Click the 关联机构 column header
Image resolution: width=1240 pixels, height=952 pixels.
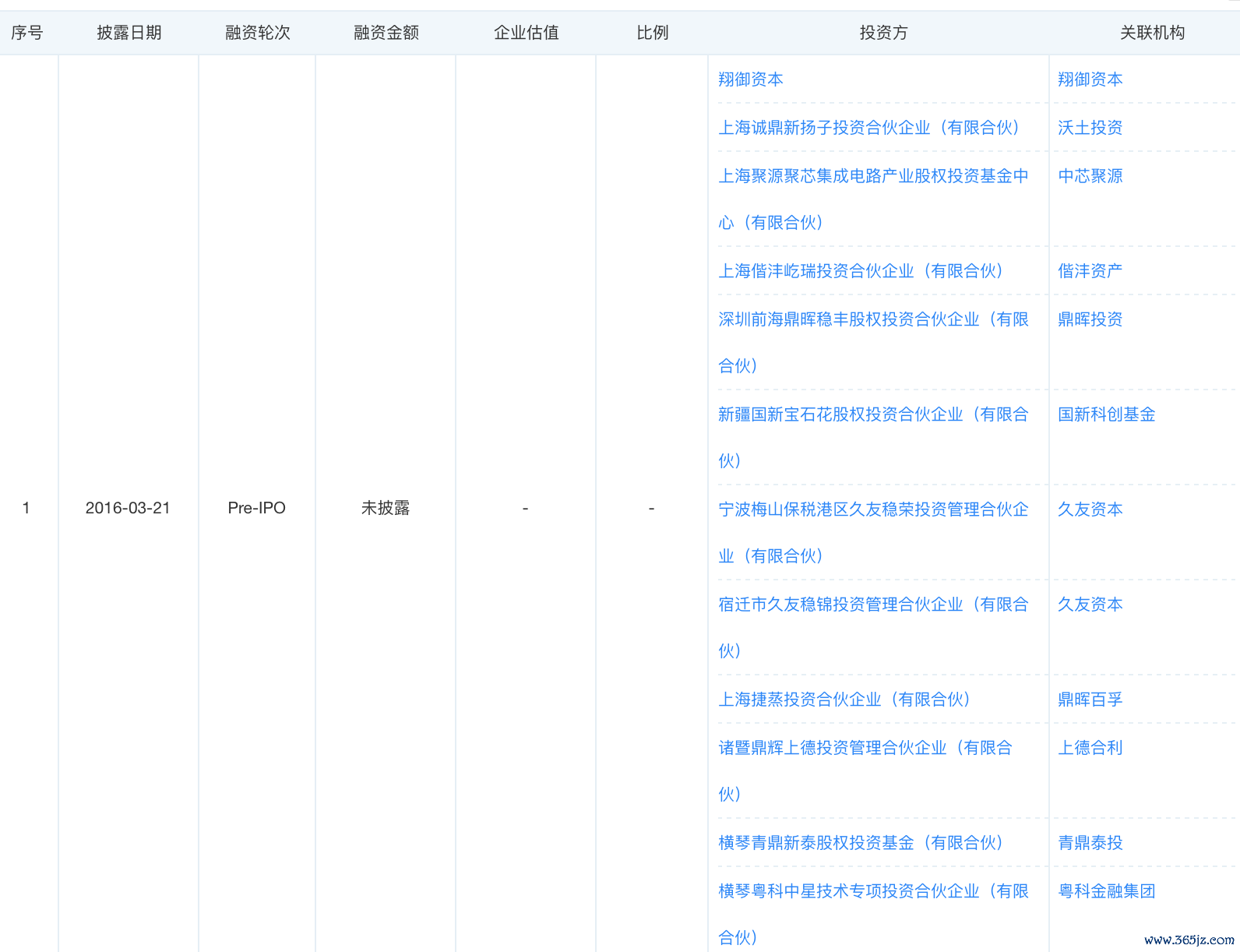coord(1153,33)
